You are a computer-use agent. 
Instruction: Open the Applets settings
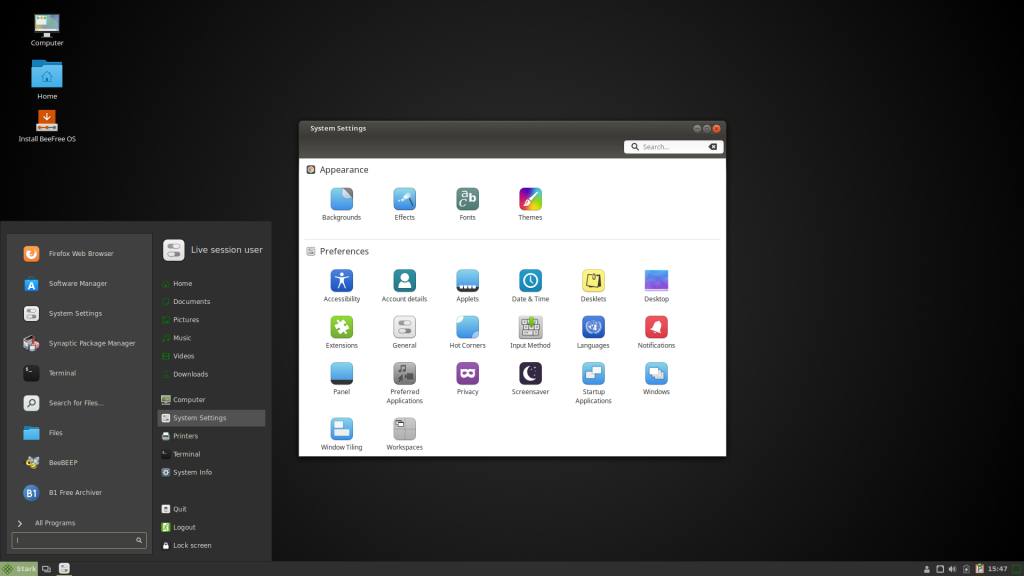point(467,281)
